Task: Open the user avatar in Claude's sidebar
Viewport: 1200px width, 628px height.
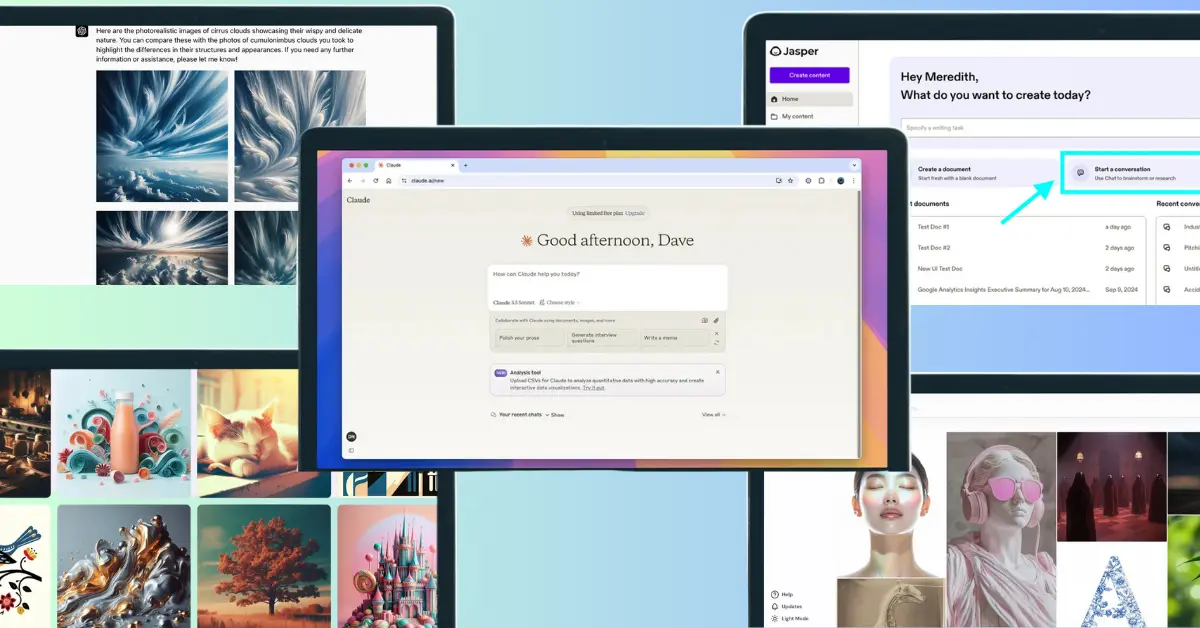Action: (x=351, y=436)
